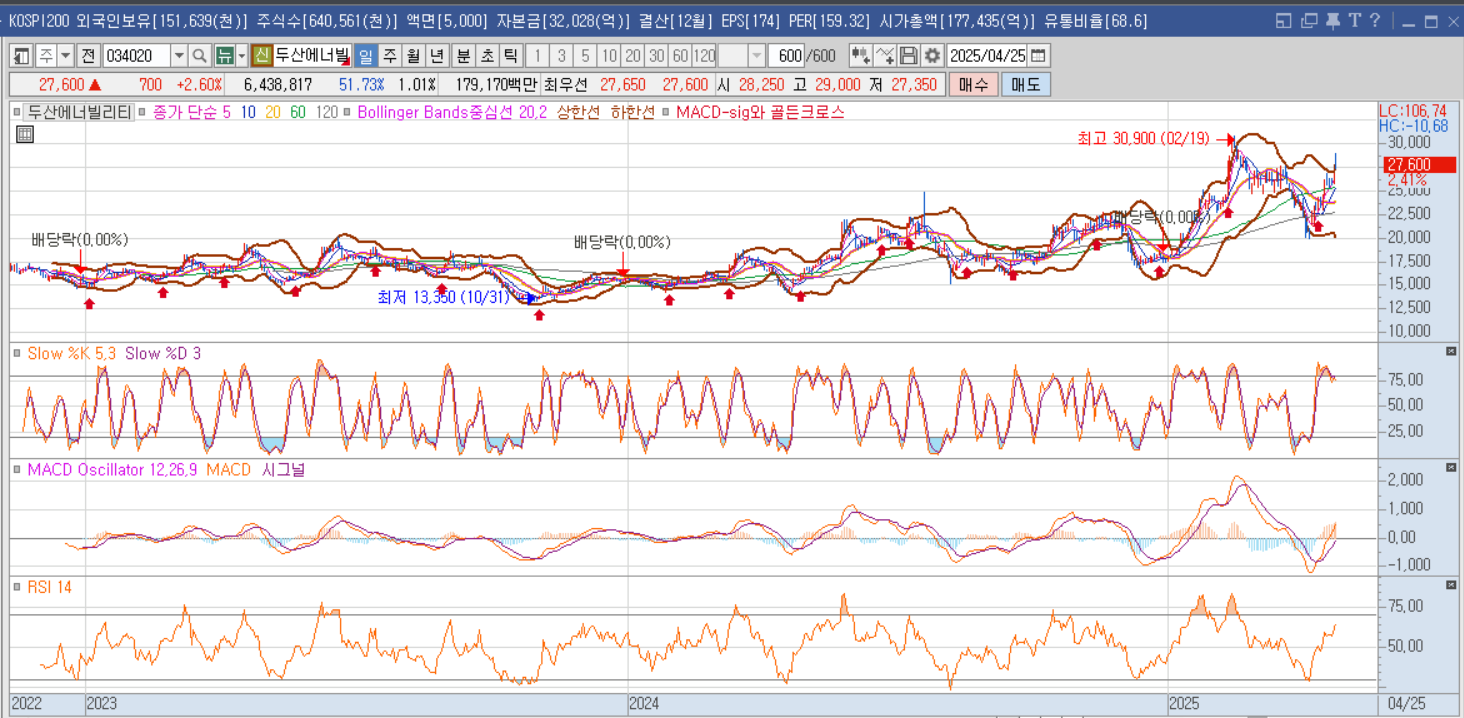Click the 600 candle count field

click(787, 56)
